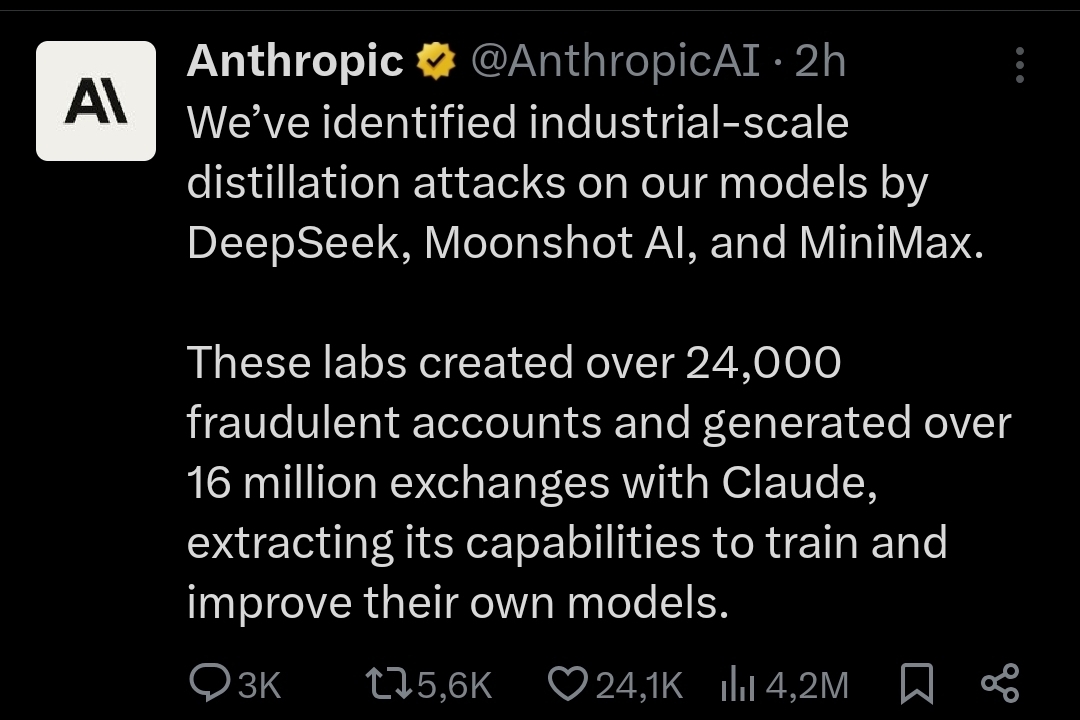The height and width of the screenshot is (720, 1080).
Task: Click the 2h timestamp of the tweet
Action: tap(820, 62)
